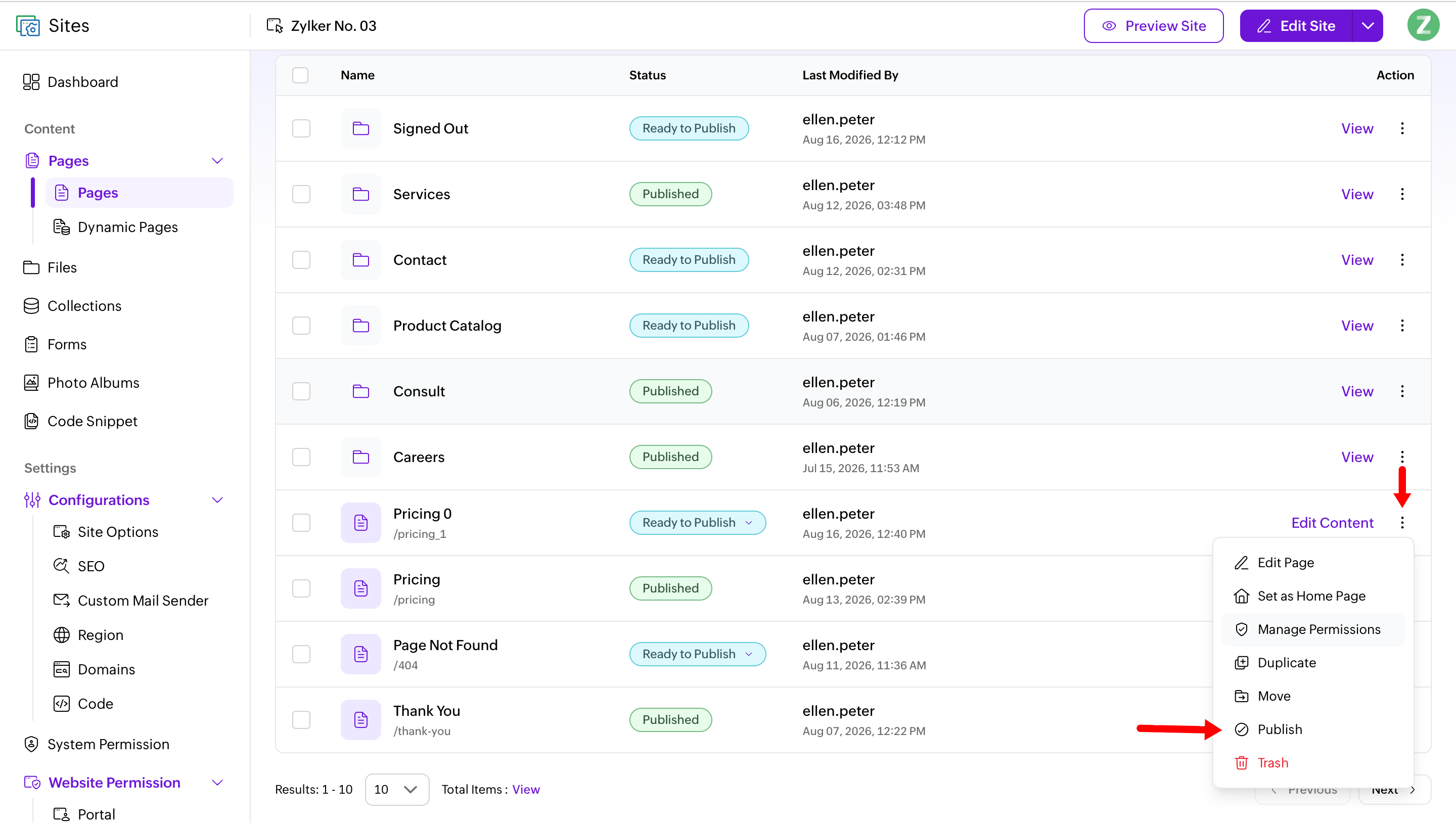Go to Forms in the sidebar
The image size is (1456, 823).
(55, 344)
